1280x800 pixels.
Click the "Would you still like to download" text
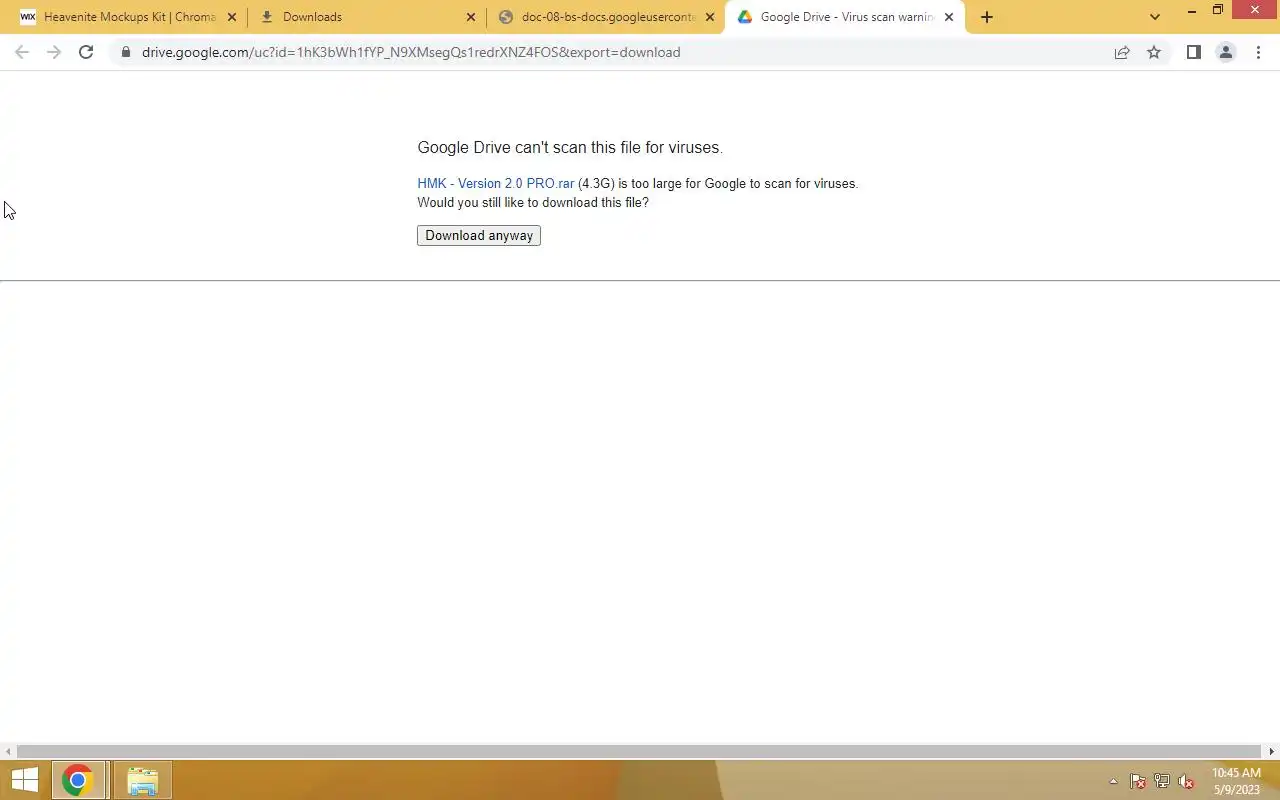click(533, 203)
